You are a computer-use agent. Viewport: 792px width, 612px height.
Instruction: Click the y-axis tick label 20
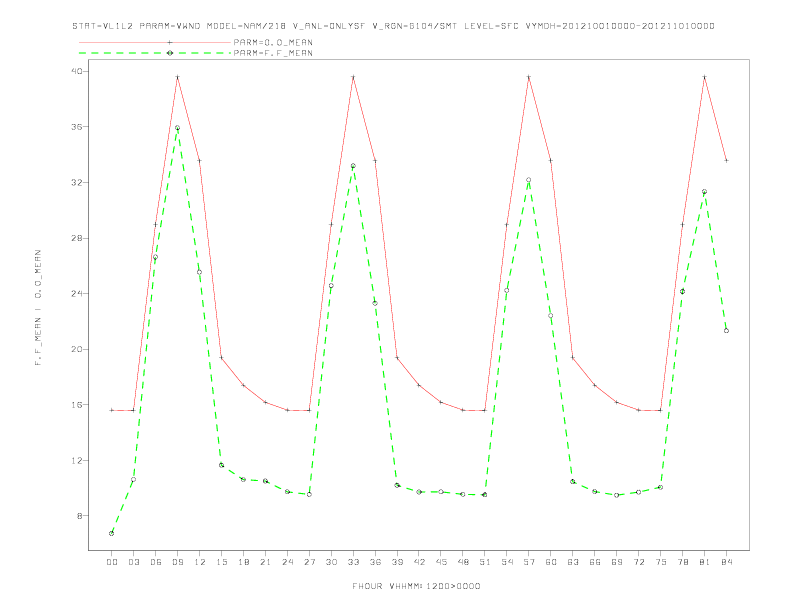pos(77,349)
